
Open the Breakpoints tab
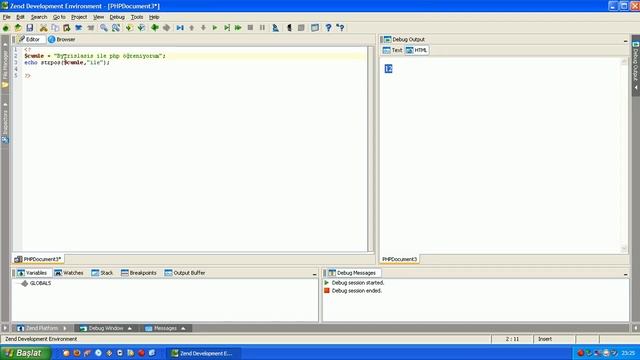139,273
